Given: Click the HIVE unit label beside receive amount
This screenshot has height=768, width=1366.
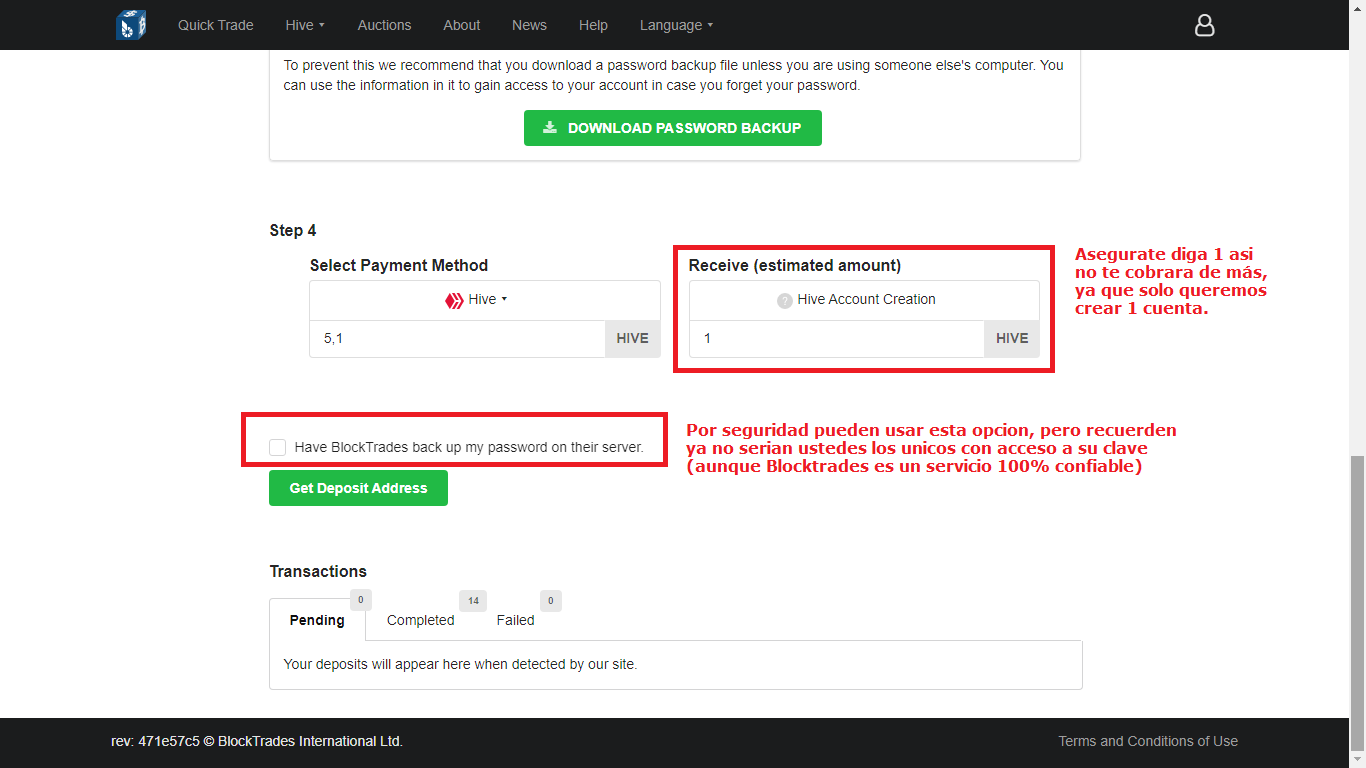Looking at the screenshot, I should (x=1012, y=339).
